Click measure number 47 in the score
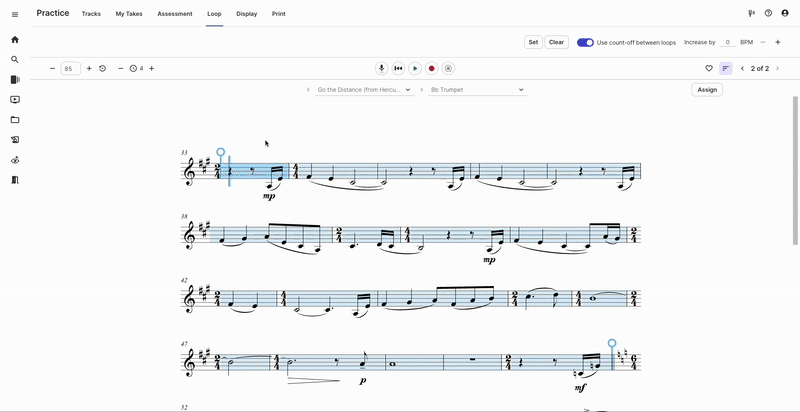This screenshot has height=412, width=800. (x=184, y=344)
